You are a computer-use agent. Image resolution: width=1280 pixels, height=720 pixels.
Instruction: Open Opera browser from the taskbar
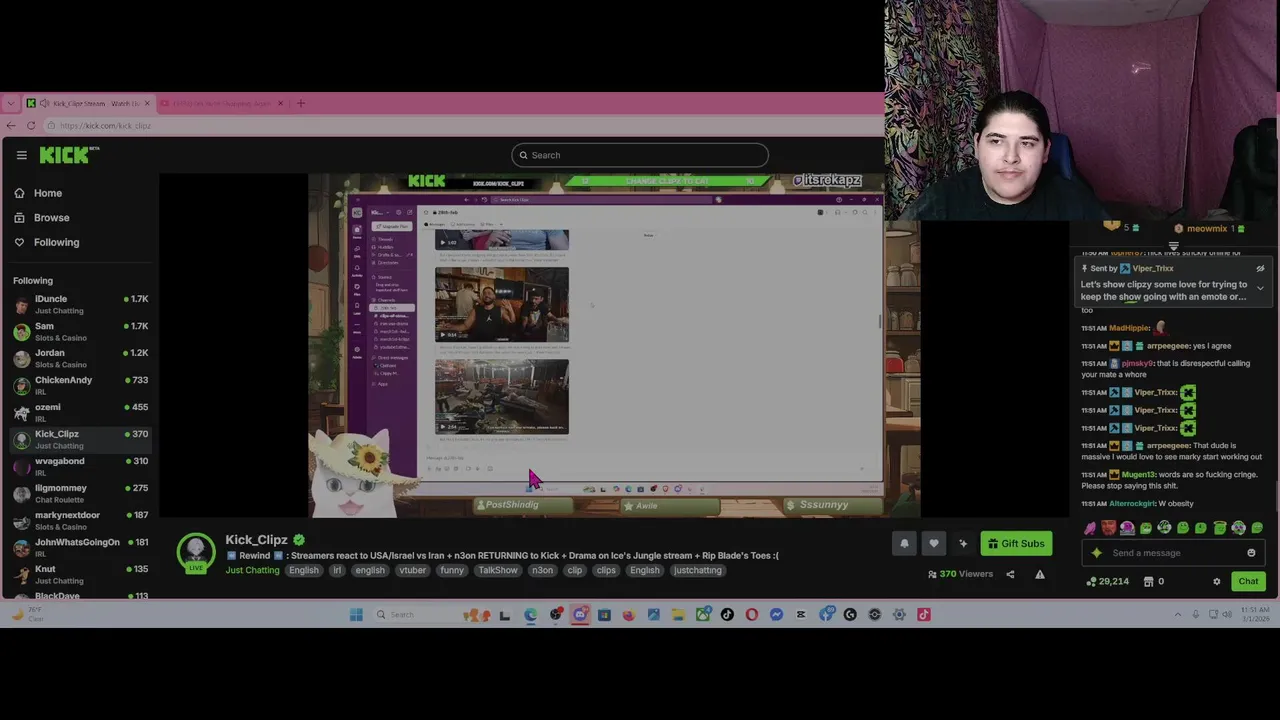click(x=752, y=615)
